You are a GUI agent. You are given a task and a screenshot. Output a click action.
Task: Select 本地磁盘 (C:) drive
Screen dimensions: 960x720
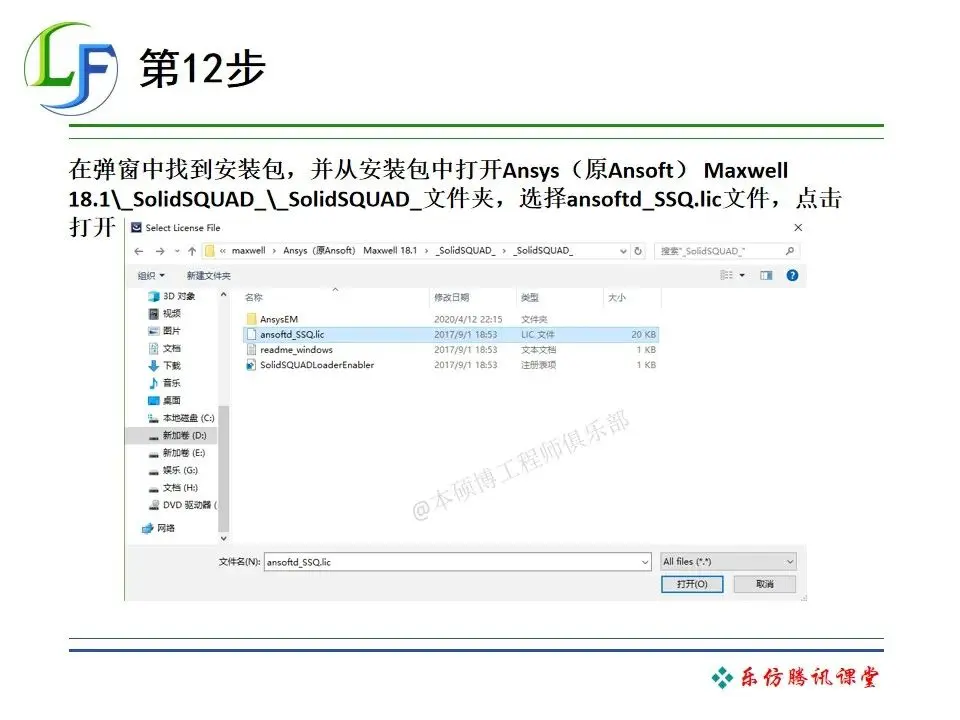pos(181,418)
